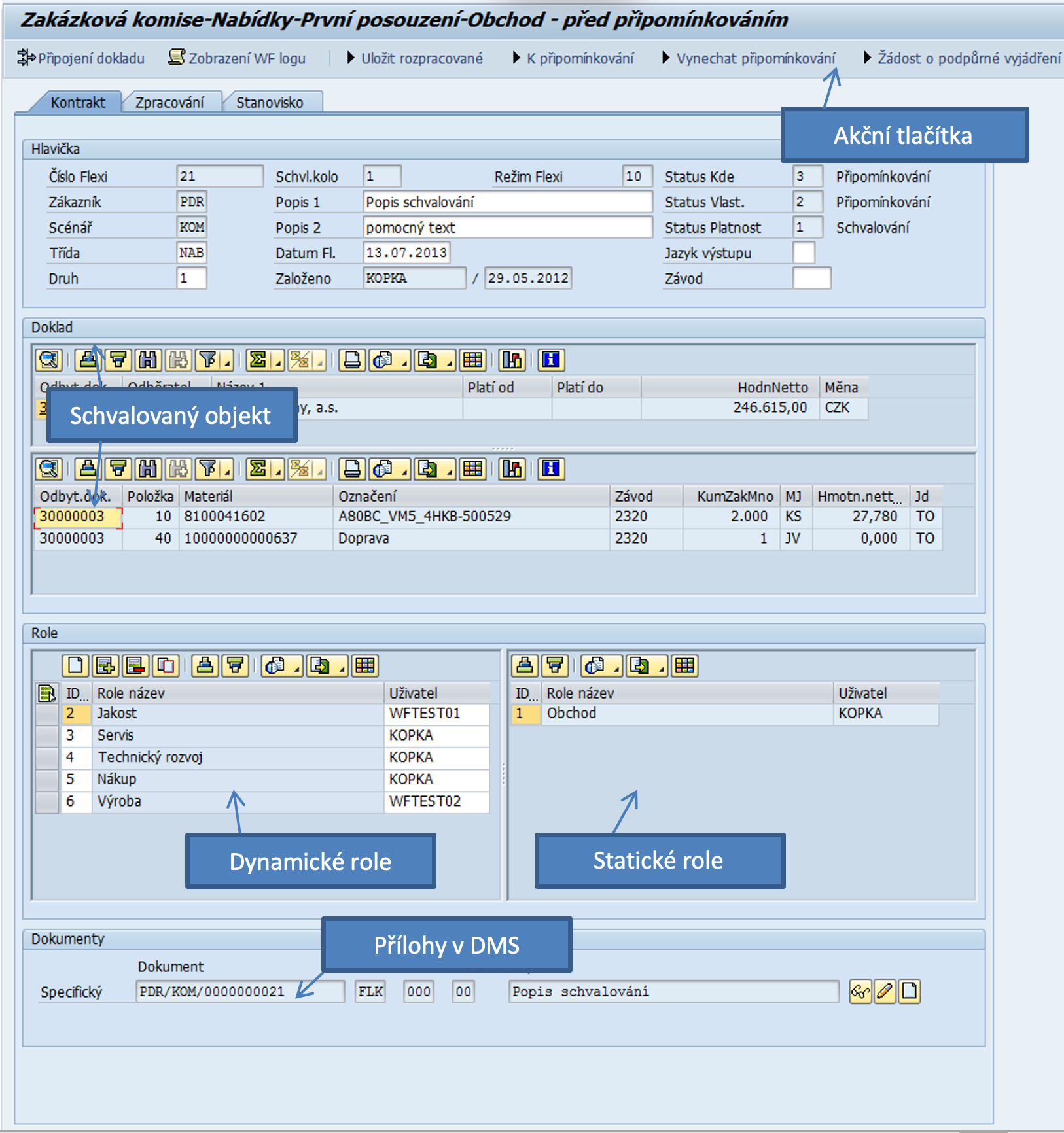Switch to the Zpracování tab
Screen dimensions: 1064x1133
pyautogui.click(x=169, y=103)
